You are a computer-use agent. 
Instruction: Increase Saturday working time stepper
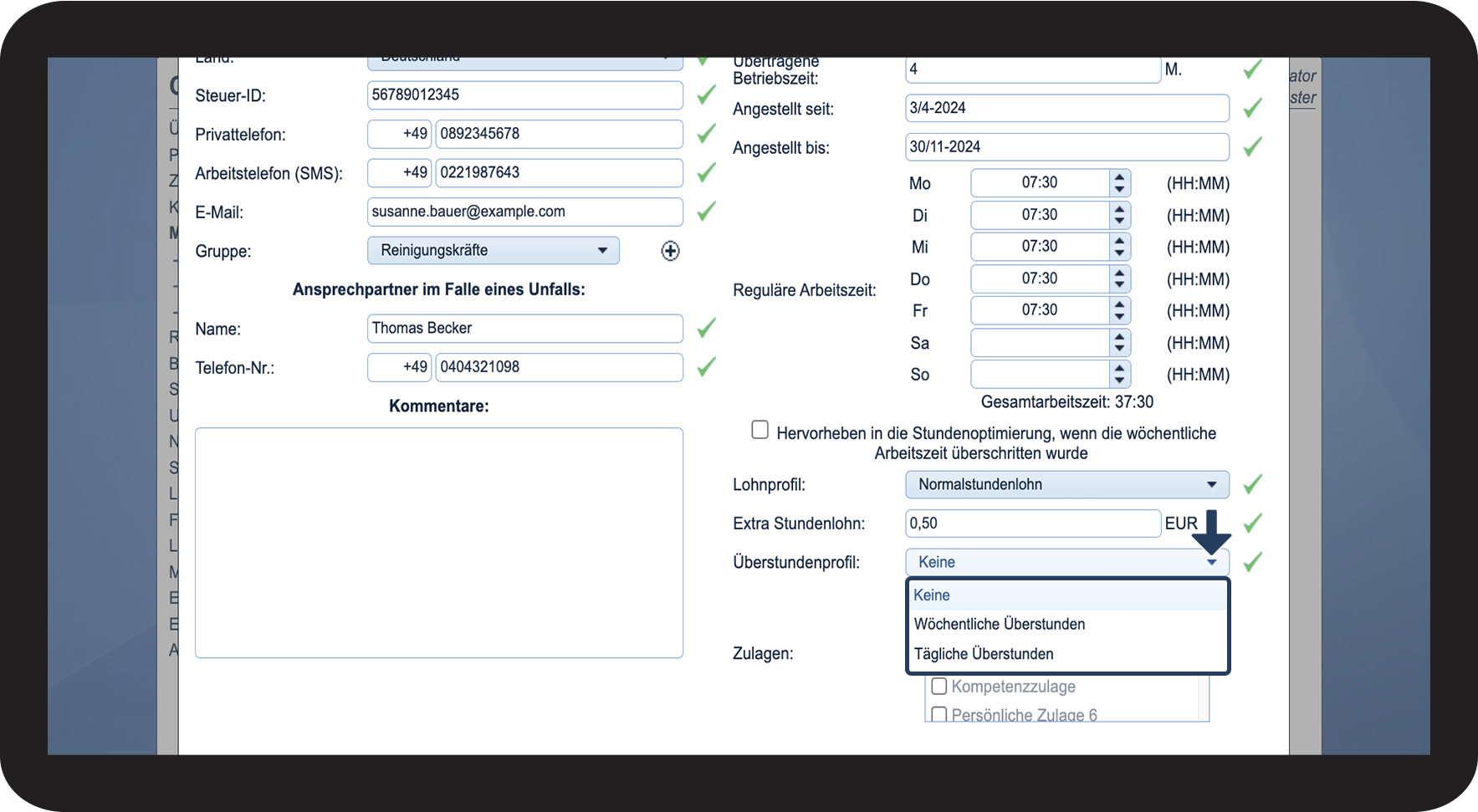1119,336
